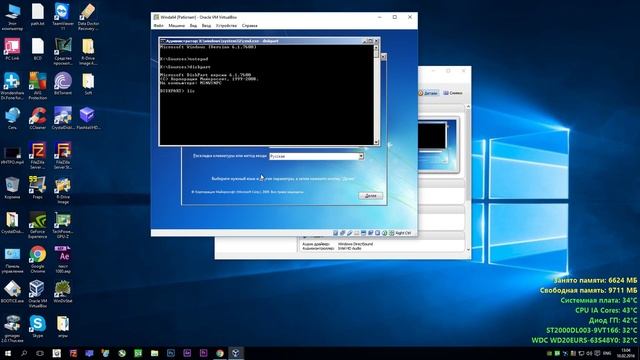Open the игры folder on desktop
640x360 pixels.
coord(63,327)
